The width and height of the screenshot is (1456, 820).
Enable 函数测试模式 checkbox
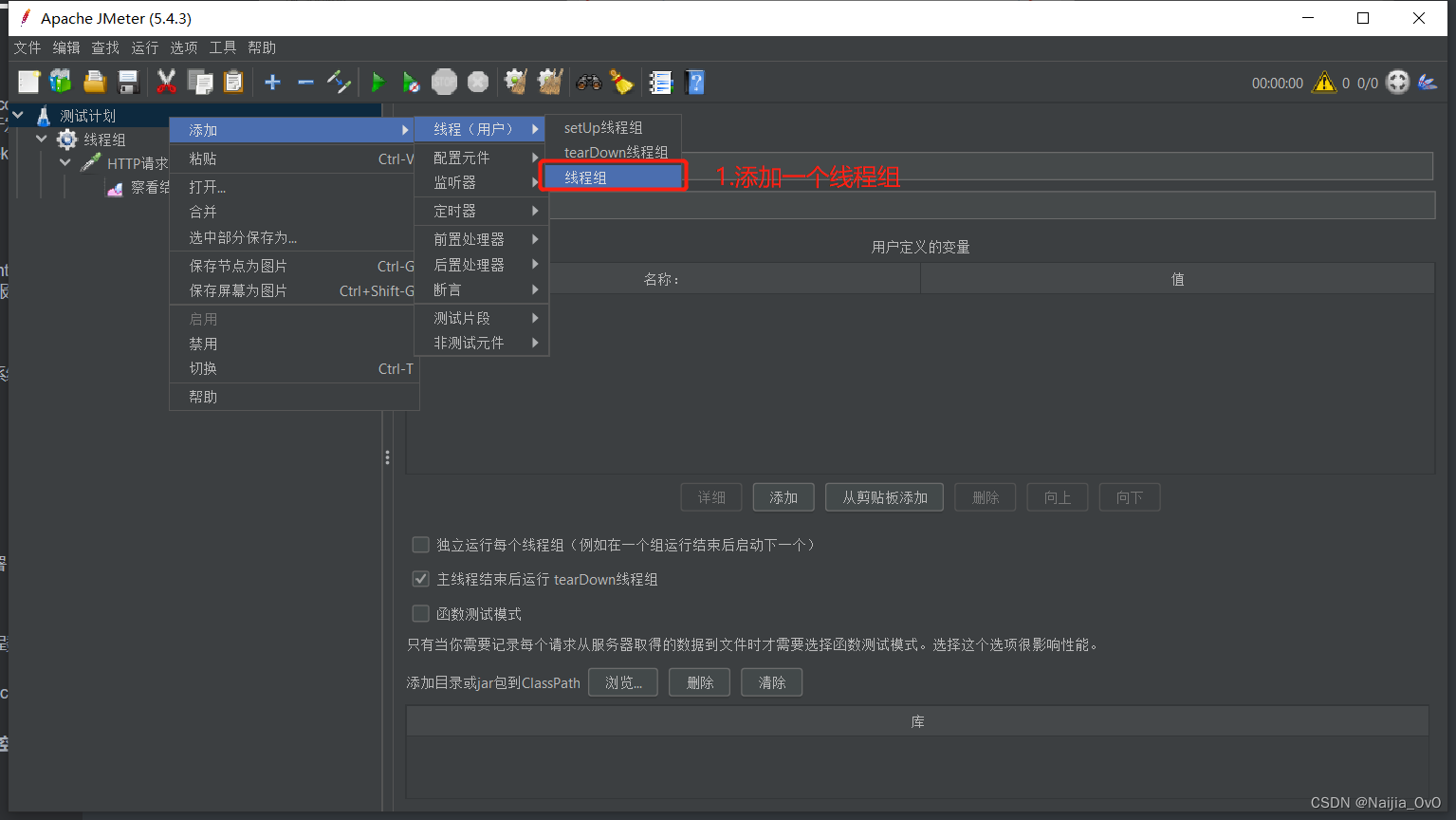tap(420, 614)
